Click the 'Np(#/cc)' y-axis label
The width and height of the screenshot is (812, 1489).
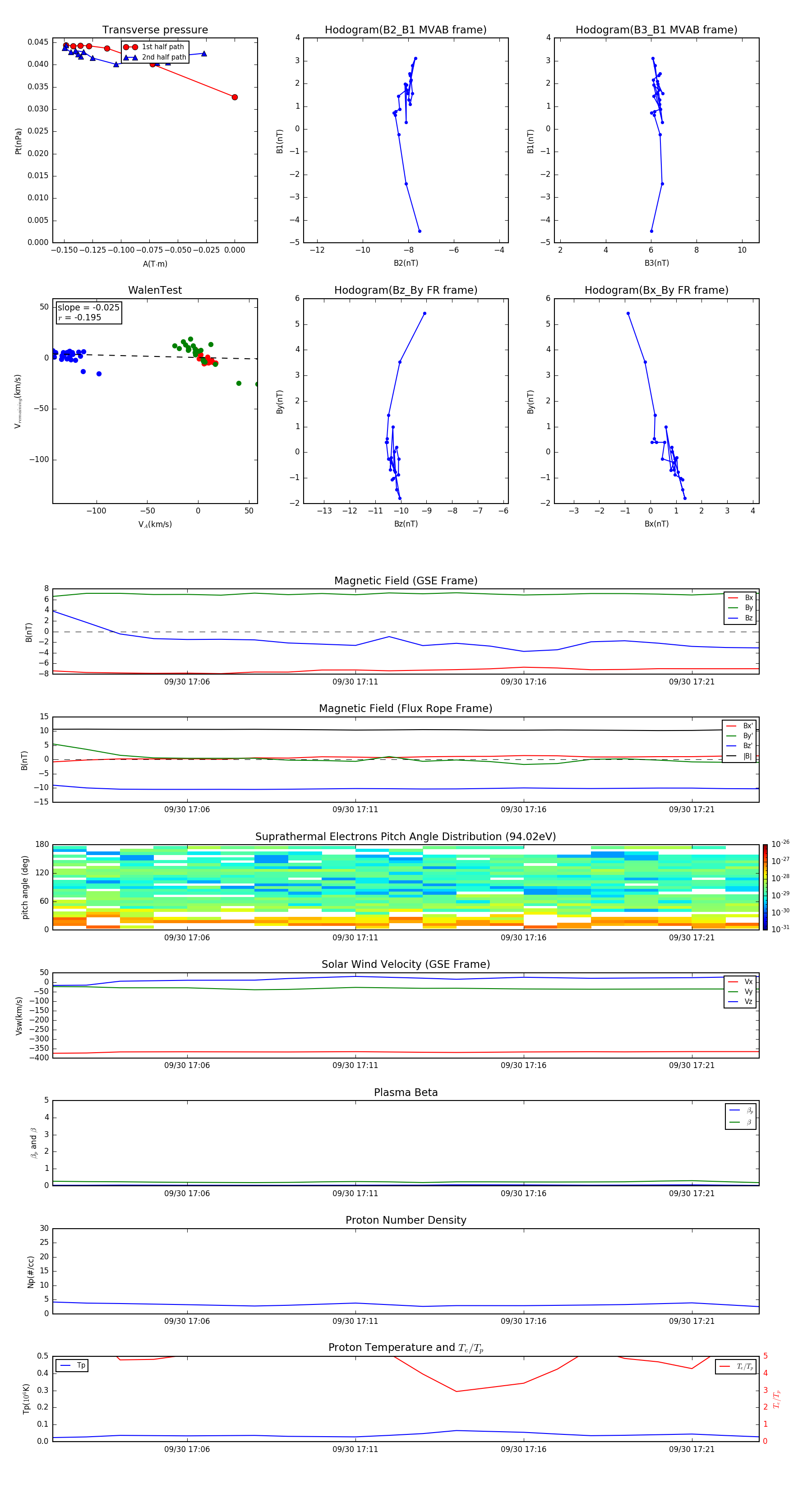pos(31,1271)
